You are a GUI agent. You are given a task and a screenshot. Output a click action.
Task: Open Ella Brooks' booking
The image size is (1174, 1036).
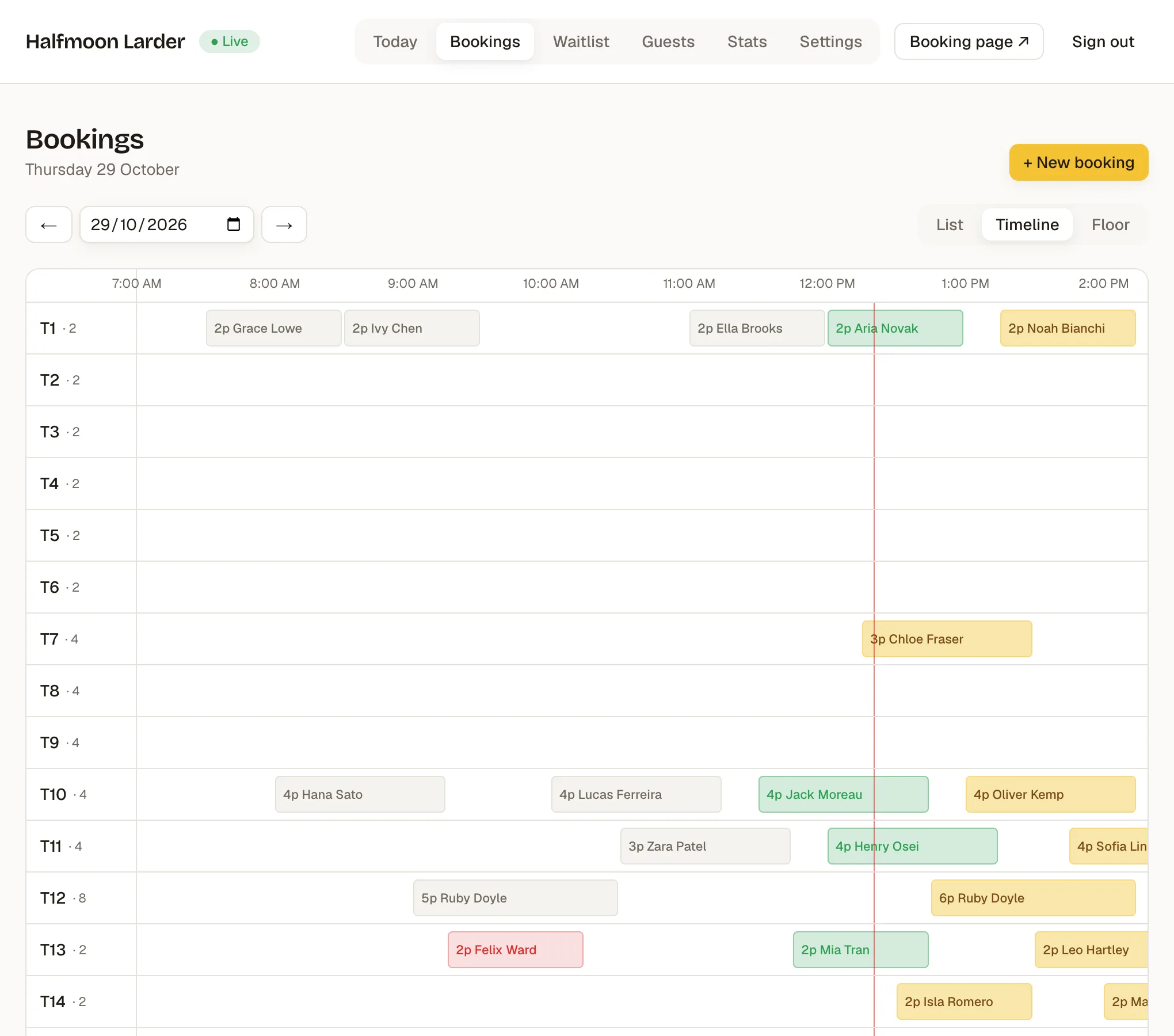(757, 328)
